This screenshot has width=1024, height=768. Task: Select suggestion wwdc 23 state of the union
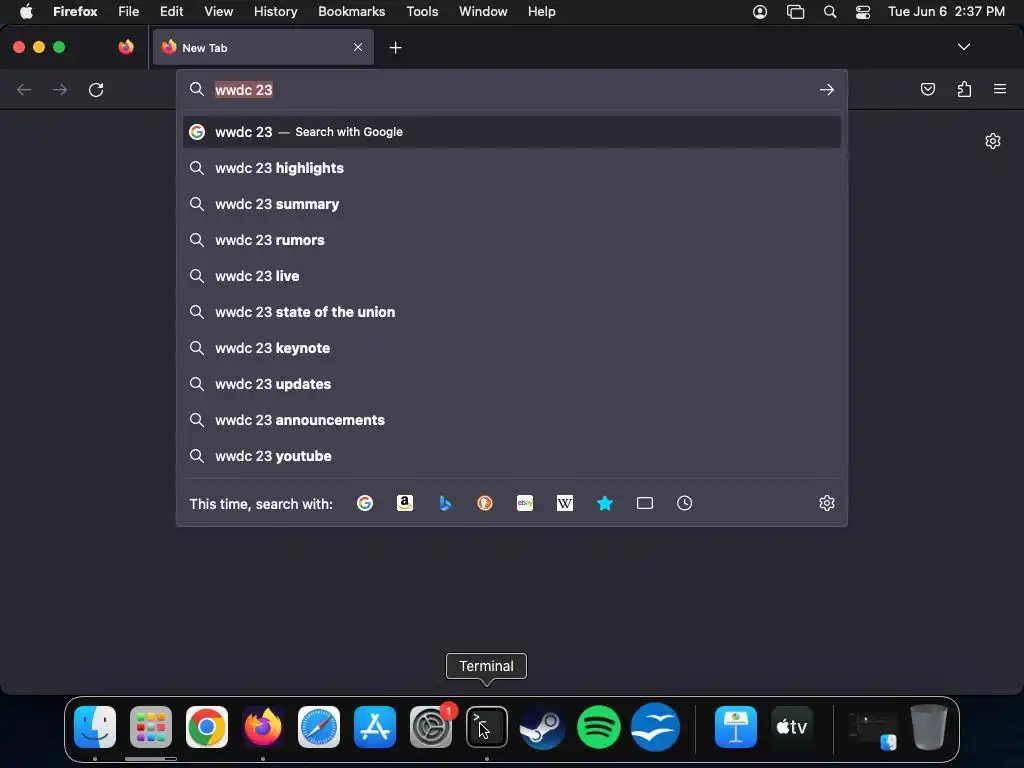(511, 312)
